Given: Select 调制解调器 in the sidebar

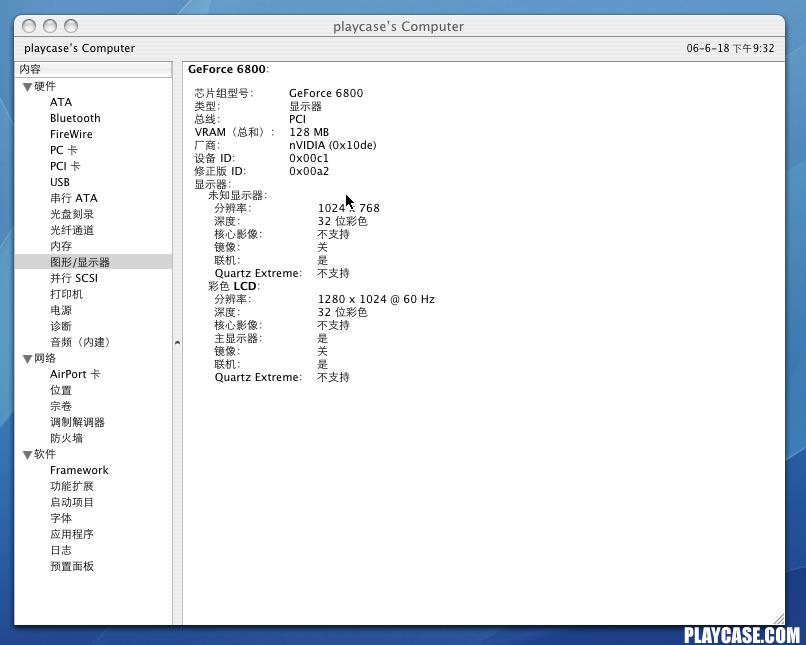Looking at the screenshot, I should pyautogui.click(x=77, y=422).
